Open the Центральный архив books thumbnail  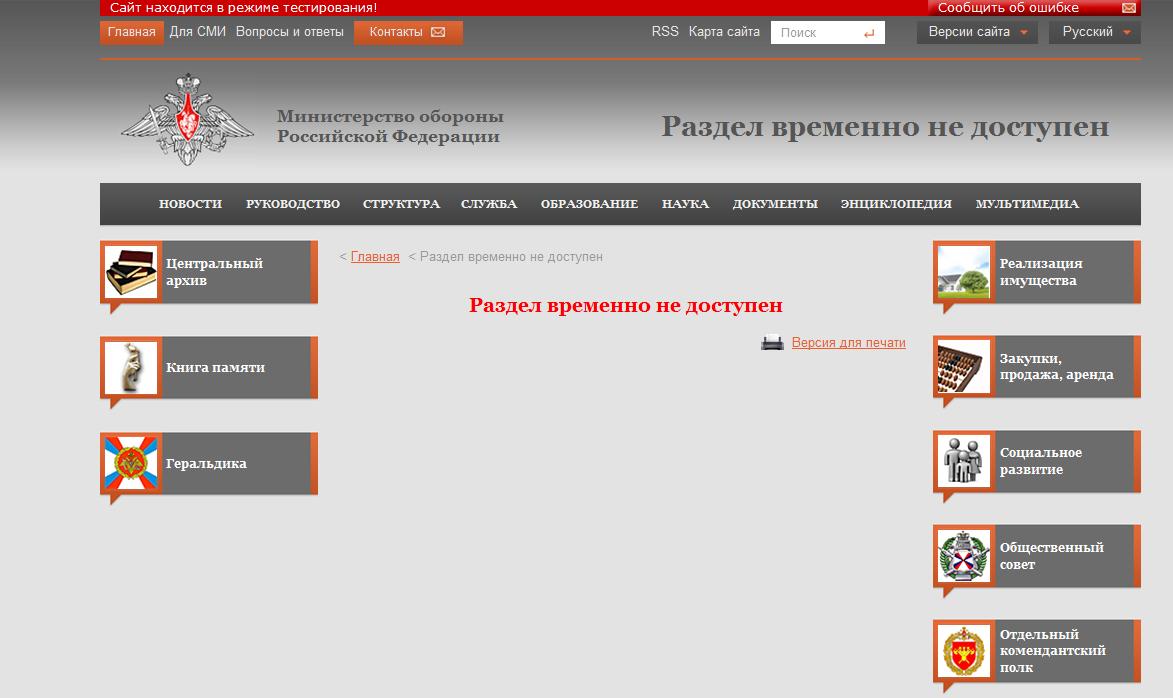click(132, 272)
